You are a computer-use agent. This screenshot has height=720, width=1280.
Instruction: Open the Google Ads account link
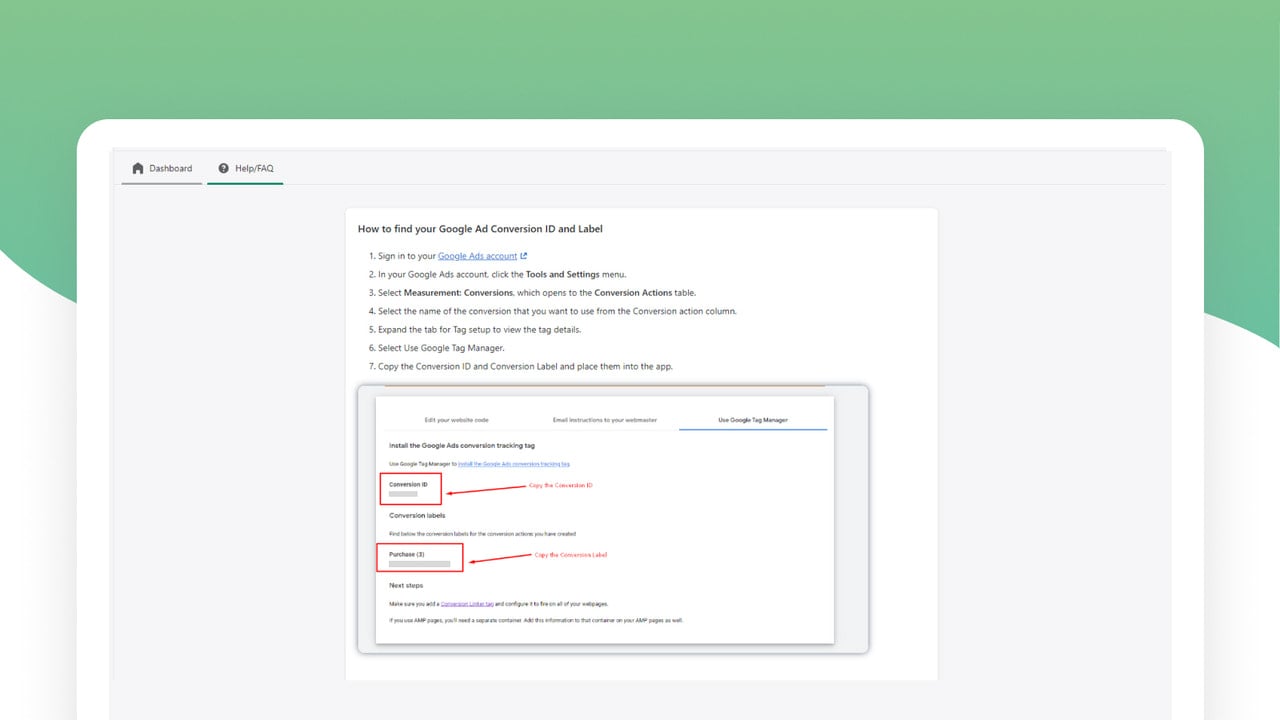click(x=477, y=256)
